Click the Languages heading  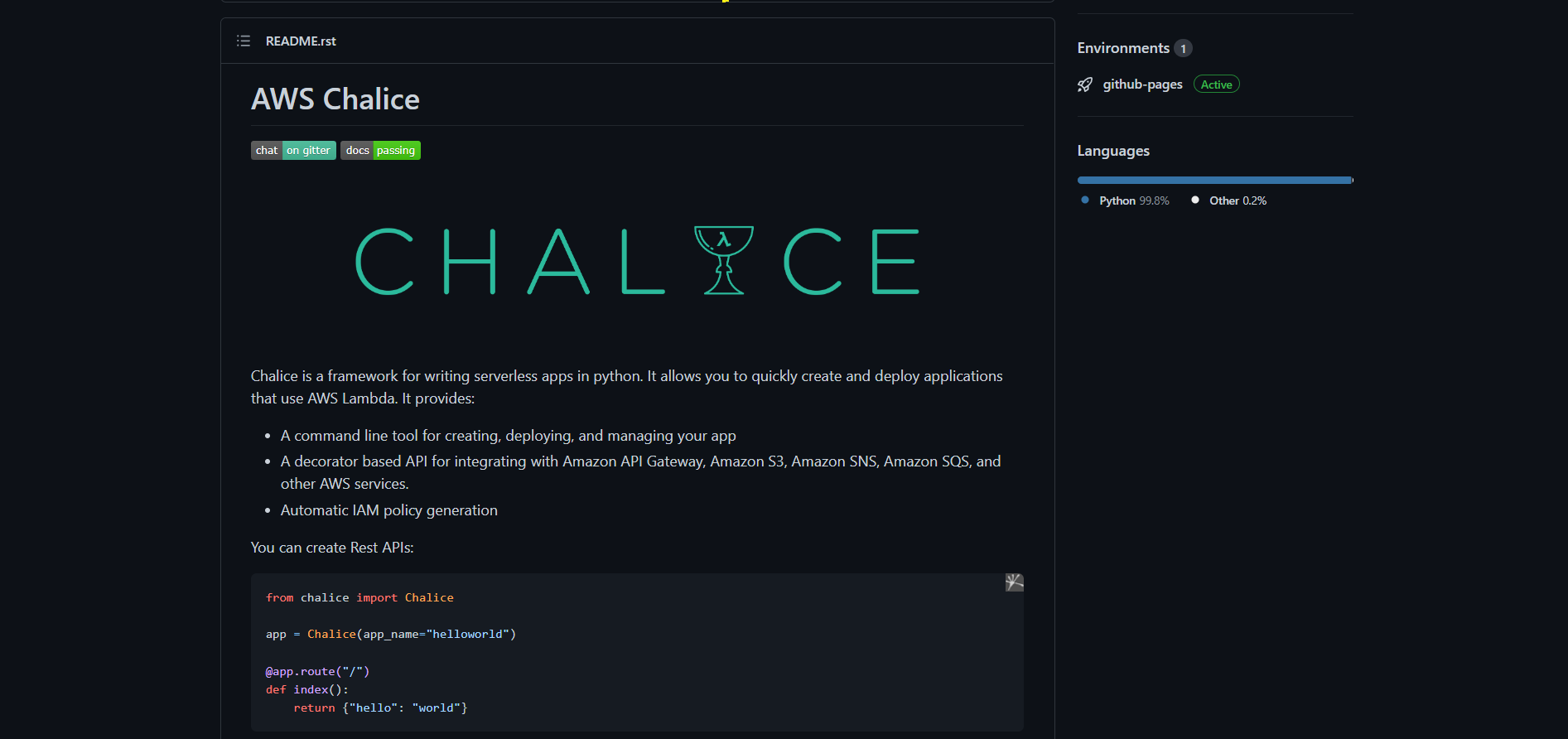pyautogui.click(x=1113, y=151)
